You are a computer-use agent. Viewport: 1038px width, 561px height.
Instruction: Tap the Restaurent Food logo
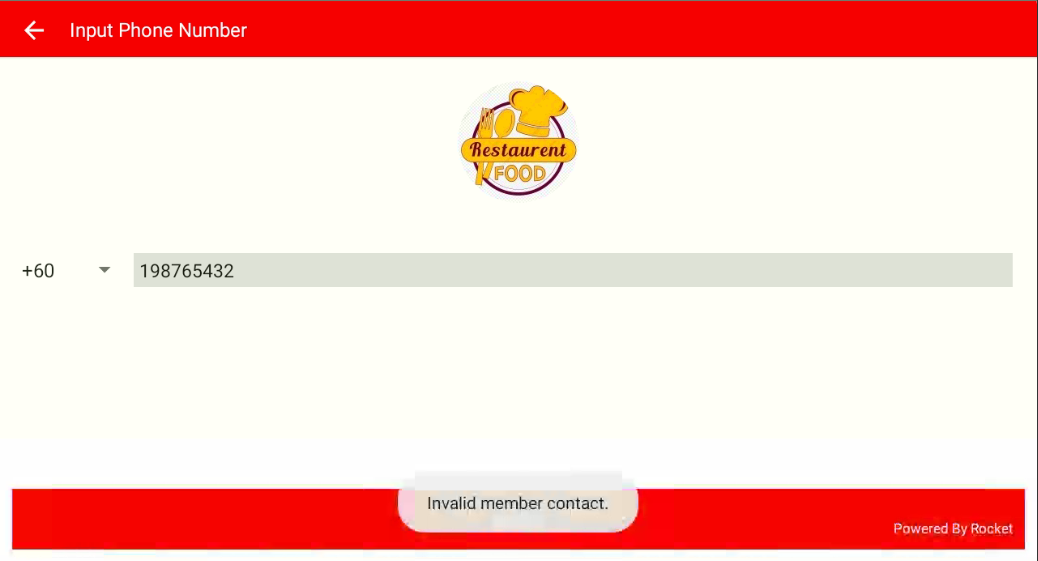[x=518, y=140]
